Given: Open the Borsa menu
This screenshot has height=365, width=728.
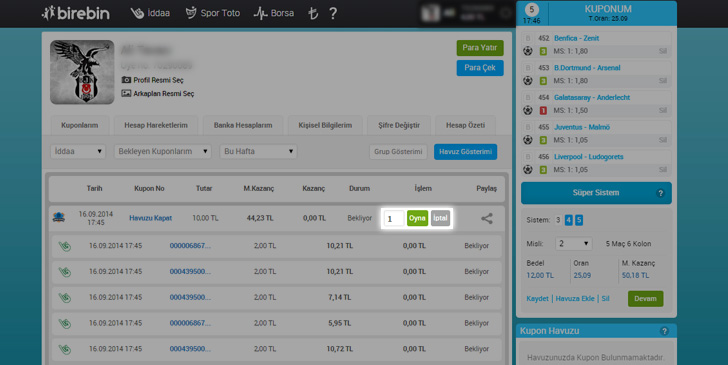Looking at the screenshot, I should coord(273,13).
